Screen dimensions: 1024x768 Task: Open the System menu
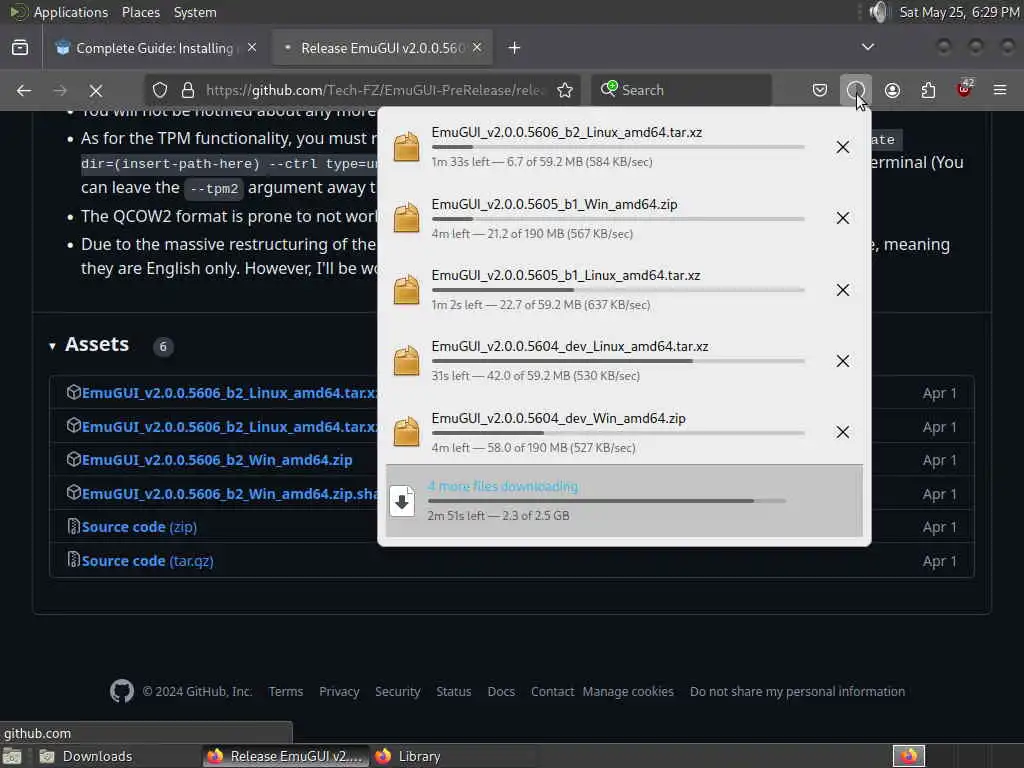[x=195, y=12]
